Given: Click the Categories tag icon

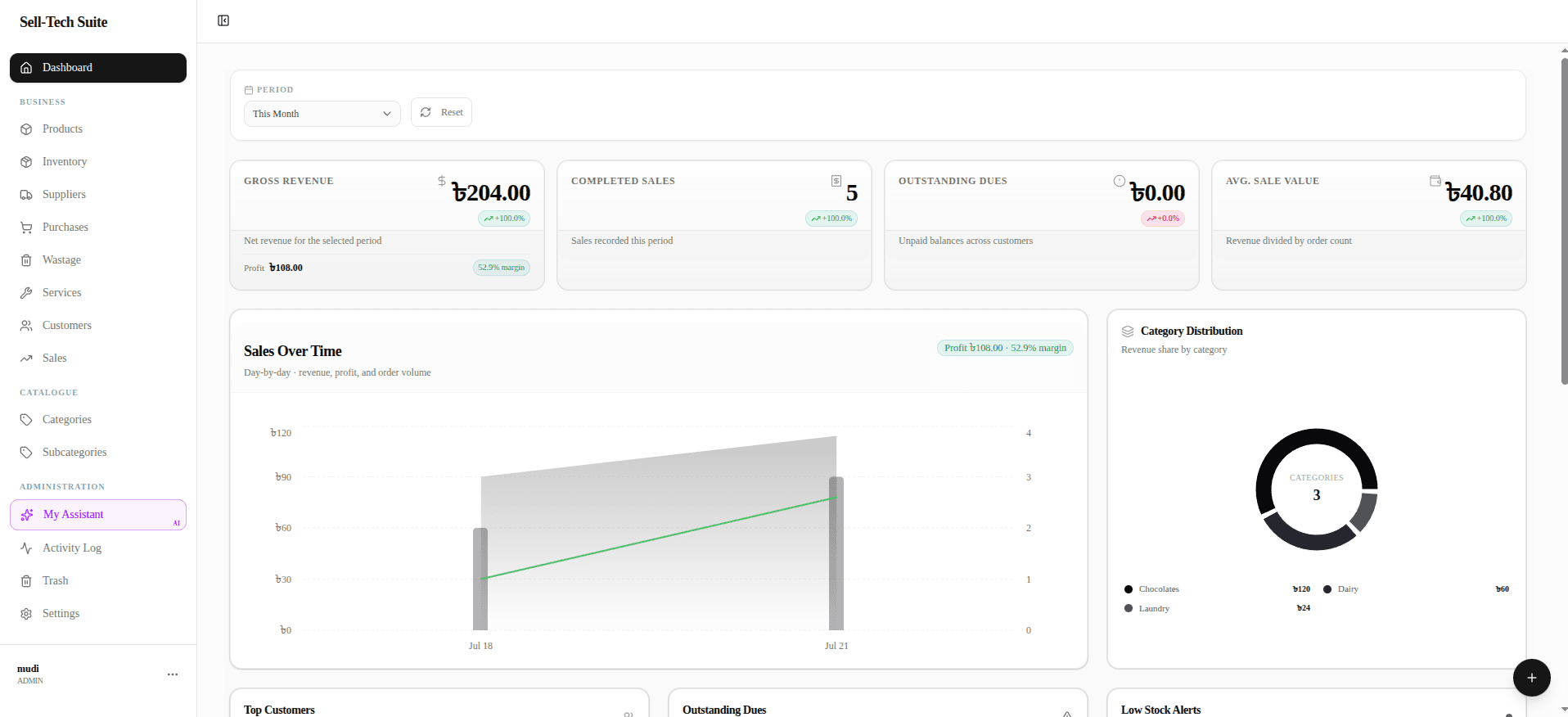Looking at the screenshot, I should (x=26, y=420).
